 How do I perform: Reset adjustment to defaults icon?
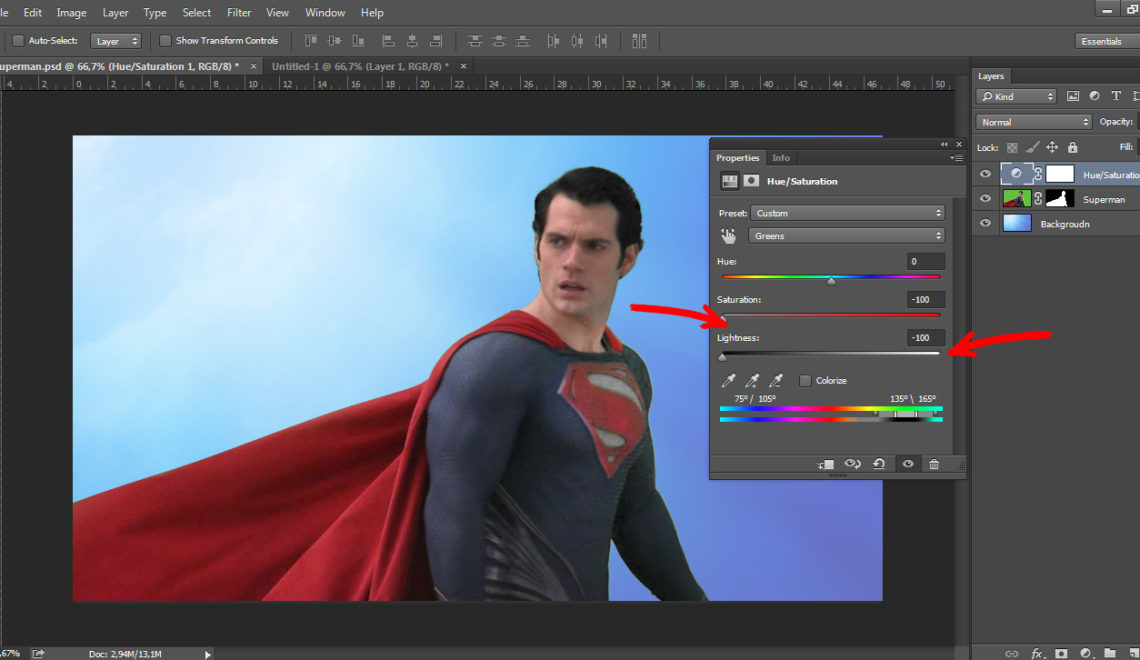(x=879, y=464)
